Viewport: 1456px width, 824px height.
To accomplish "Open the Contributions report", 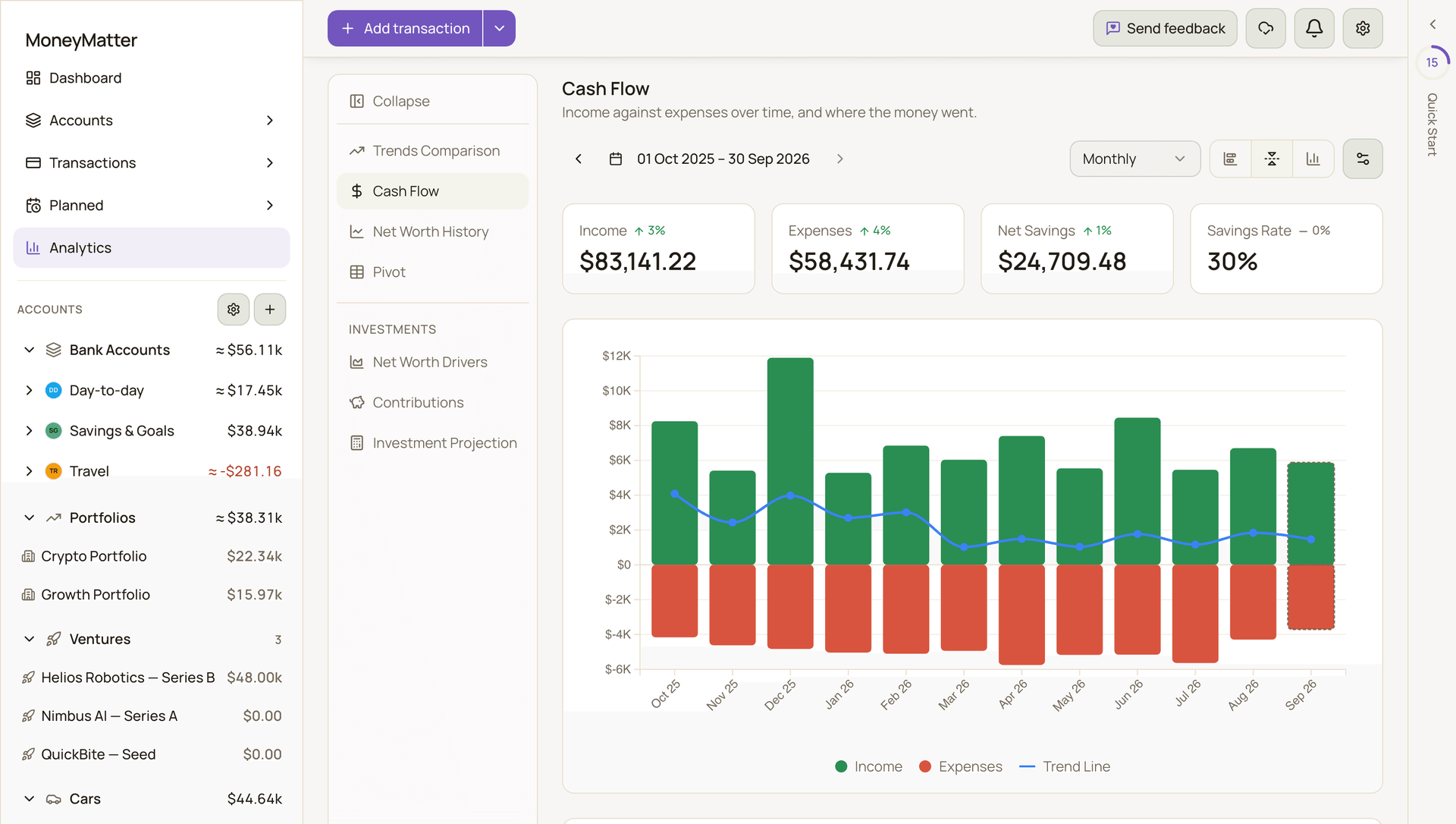I will 432,402.
